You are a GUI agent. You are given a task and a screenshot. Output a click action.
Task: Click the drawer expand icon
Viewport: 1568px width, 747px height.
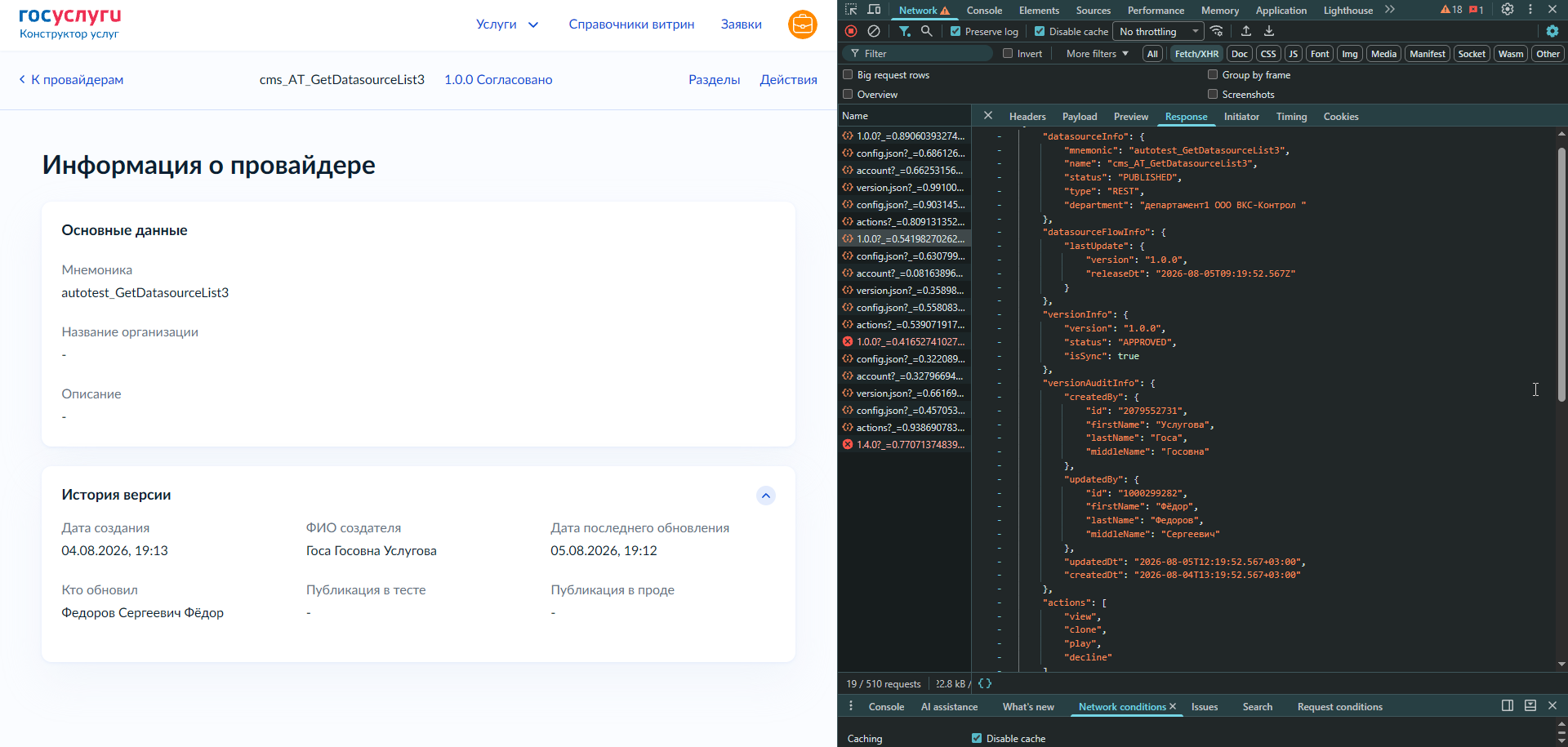[1530, 705]
